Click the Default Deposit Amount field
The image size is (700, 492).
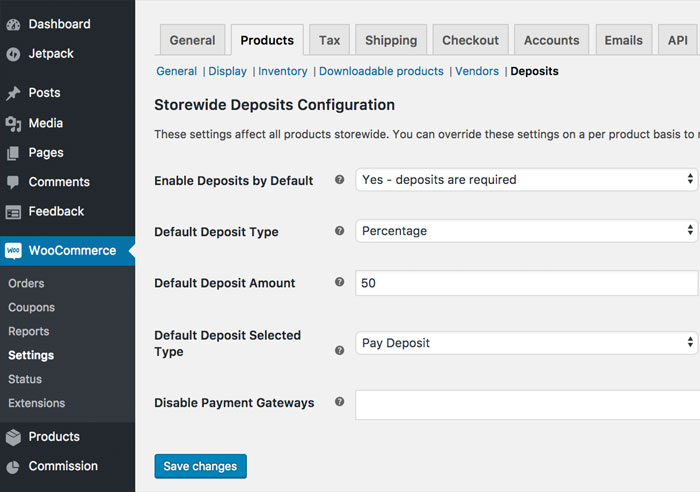point(527,283)
